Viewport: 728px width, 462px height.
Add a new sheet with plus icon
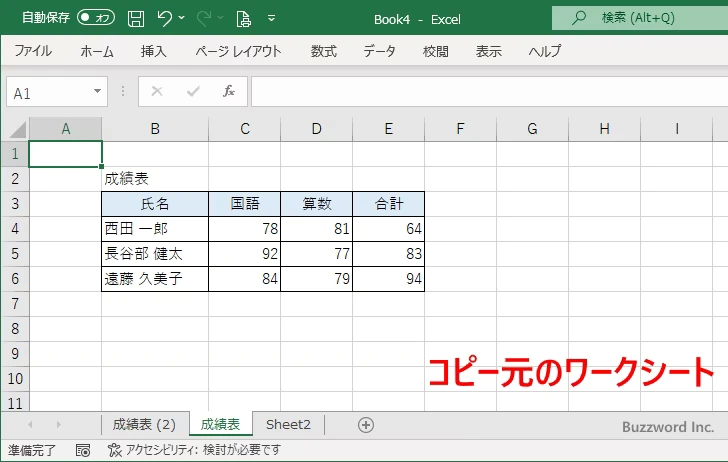(366, 425)
